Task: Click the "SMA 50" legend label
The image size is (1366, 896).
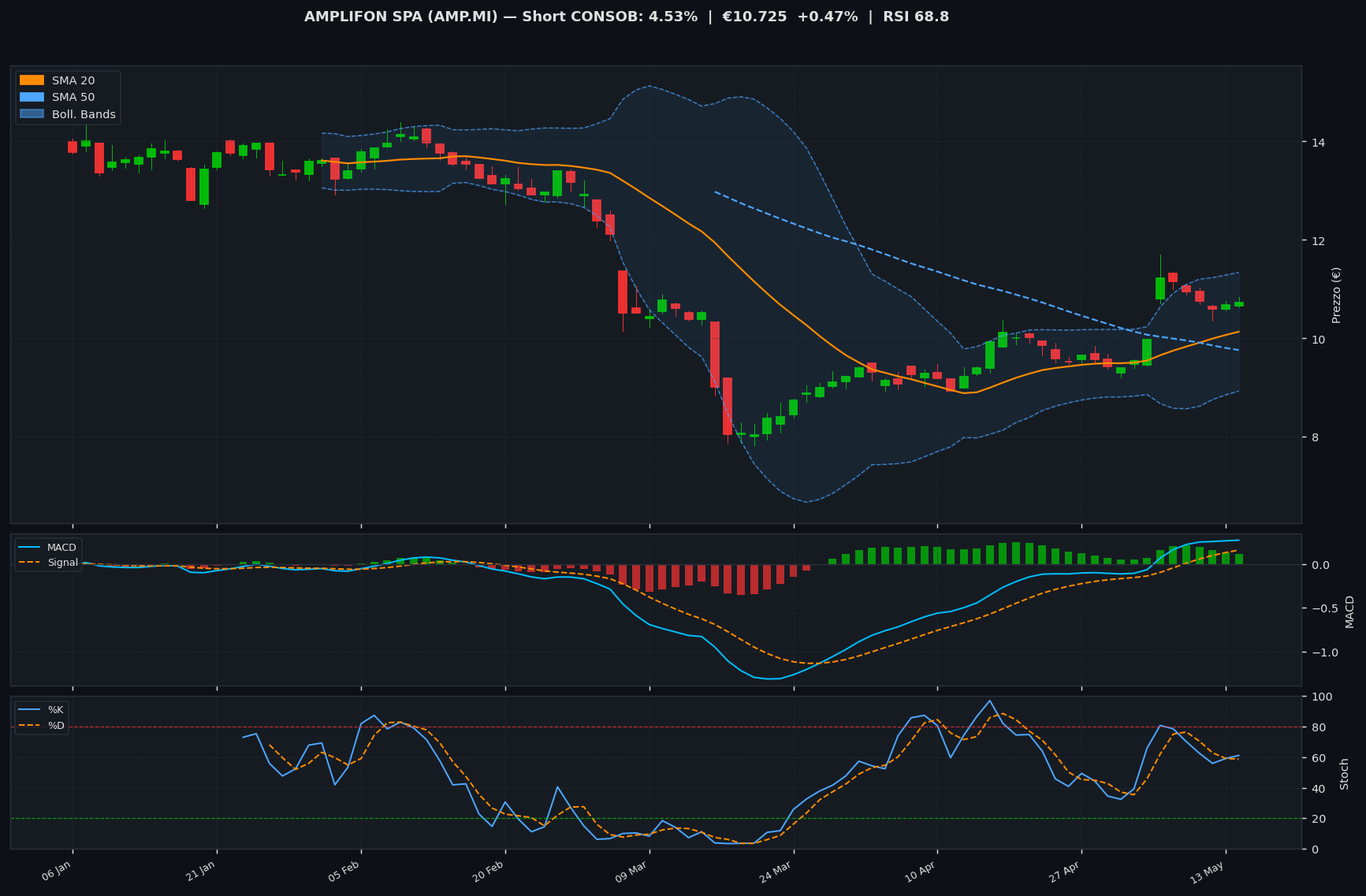Action: 73,98
